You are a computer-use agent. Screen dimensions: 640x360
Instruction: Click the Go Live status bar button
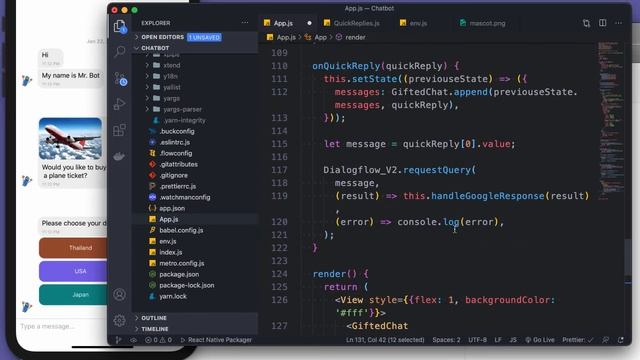[x=540, y=340]
